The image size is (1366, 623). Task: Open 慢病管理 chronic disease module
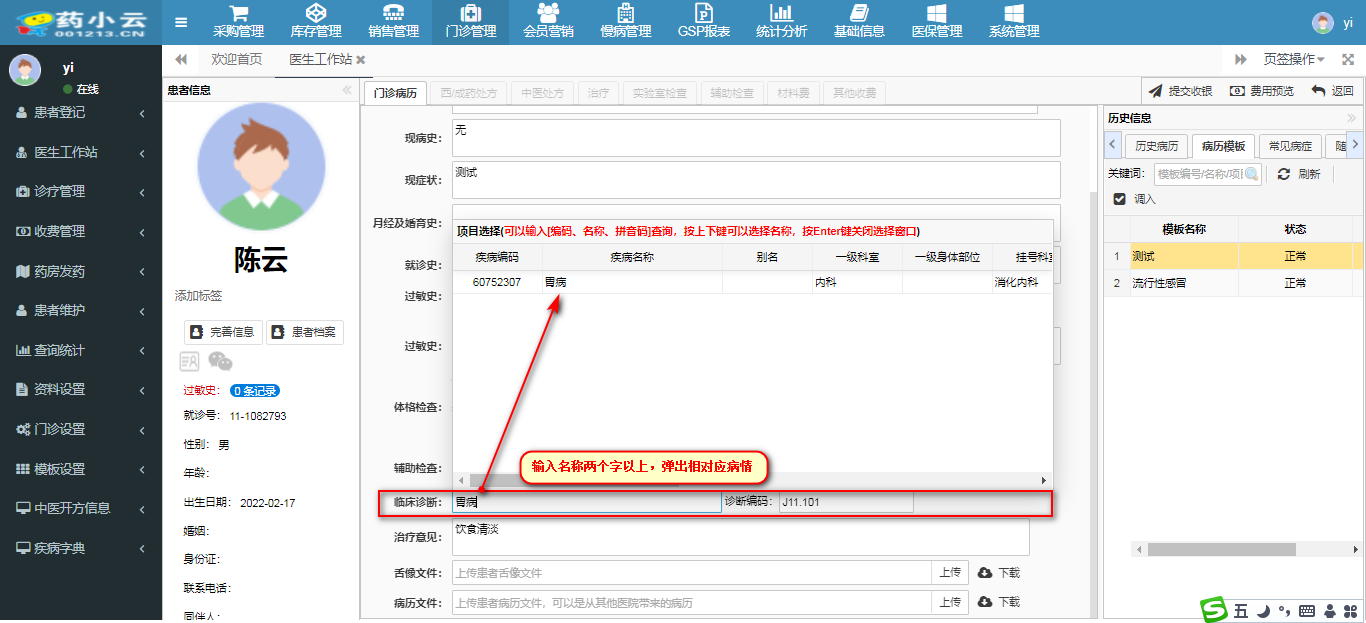click(x=625, y=22)
